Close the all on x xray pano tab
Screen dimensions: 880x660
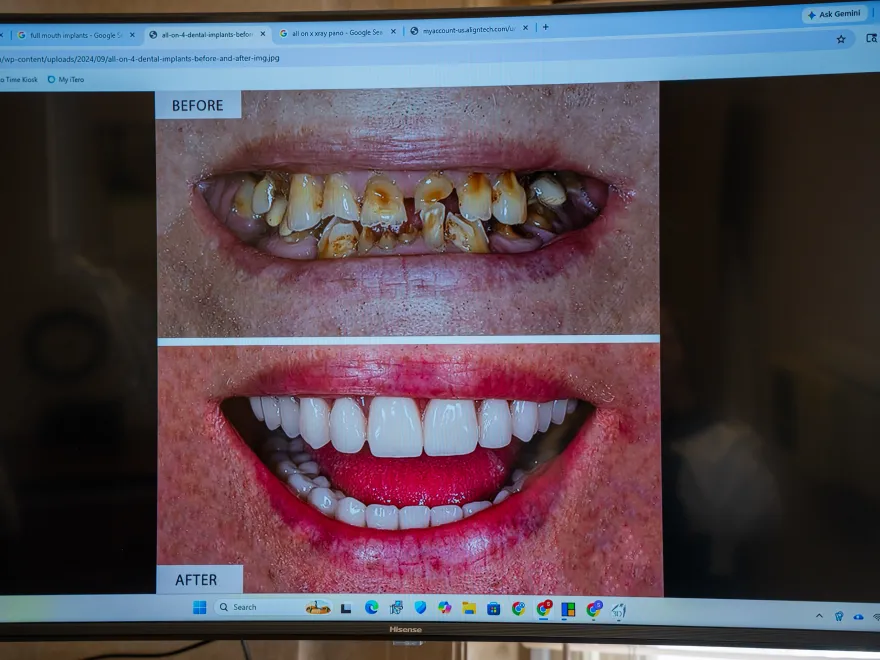(393, 31)
